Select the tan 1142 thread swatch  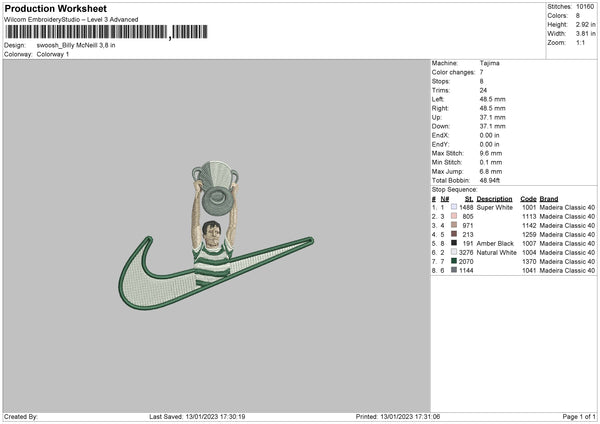(x=454, y=225)
